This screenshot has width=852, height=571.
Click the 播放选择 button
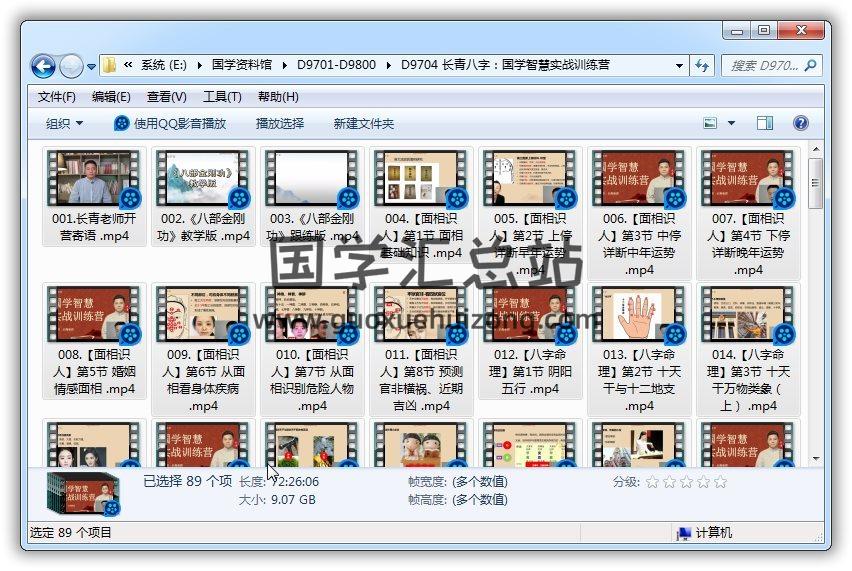click(280, 123)
